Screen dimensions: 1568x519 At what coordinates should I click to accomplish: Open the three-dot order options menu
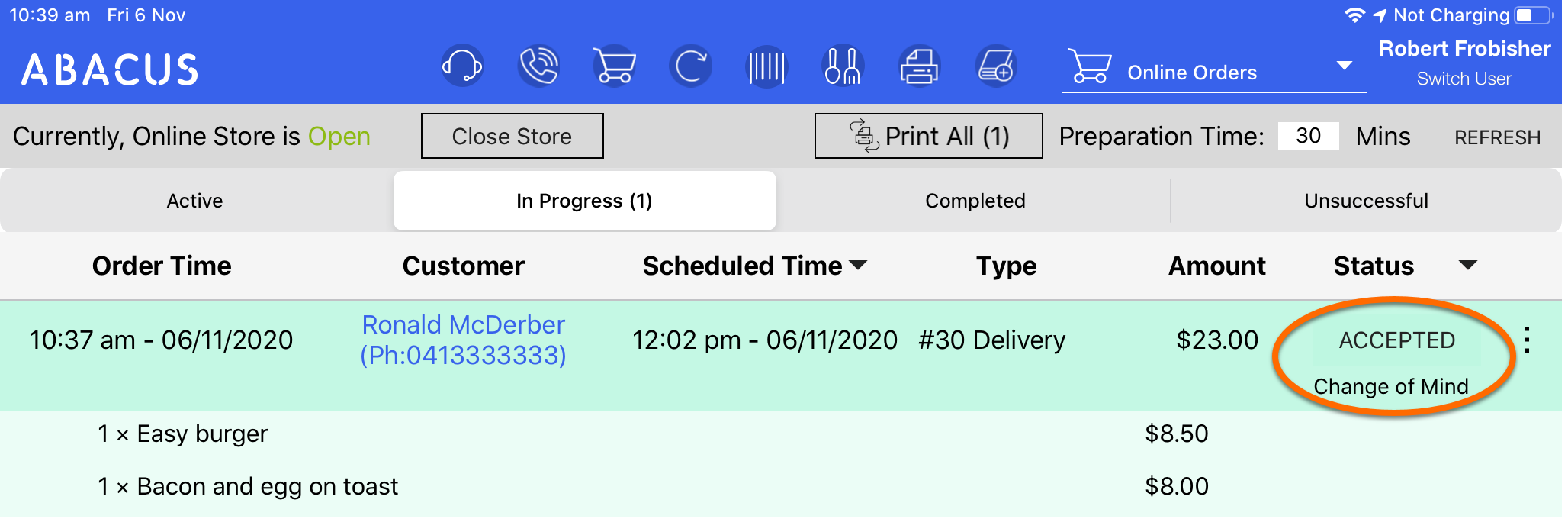pos(1527,340)
